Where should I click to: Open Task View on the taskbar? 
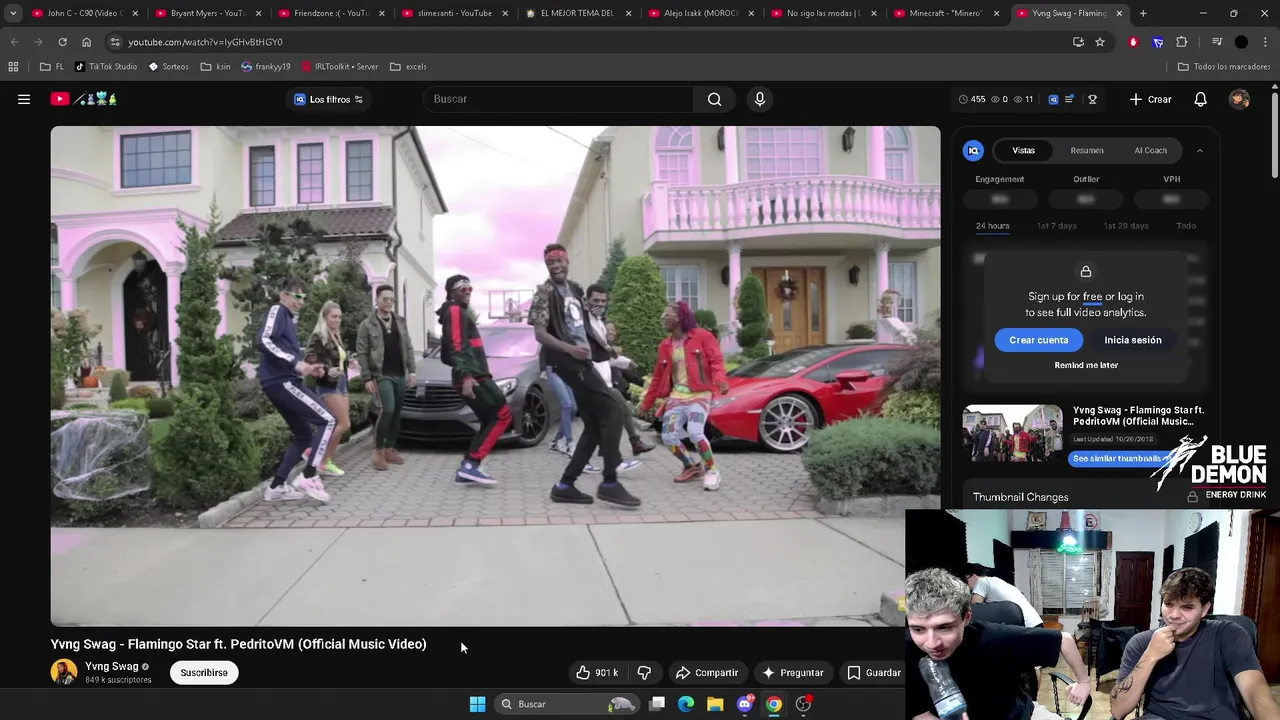(x=657, y=704)
